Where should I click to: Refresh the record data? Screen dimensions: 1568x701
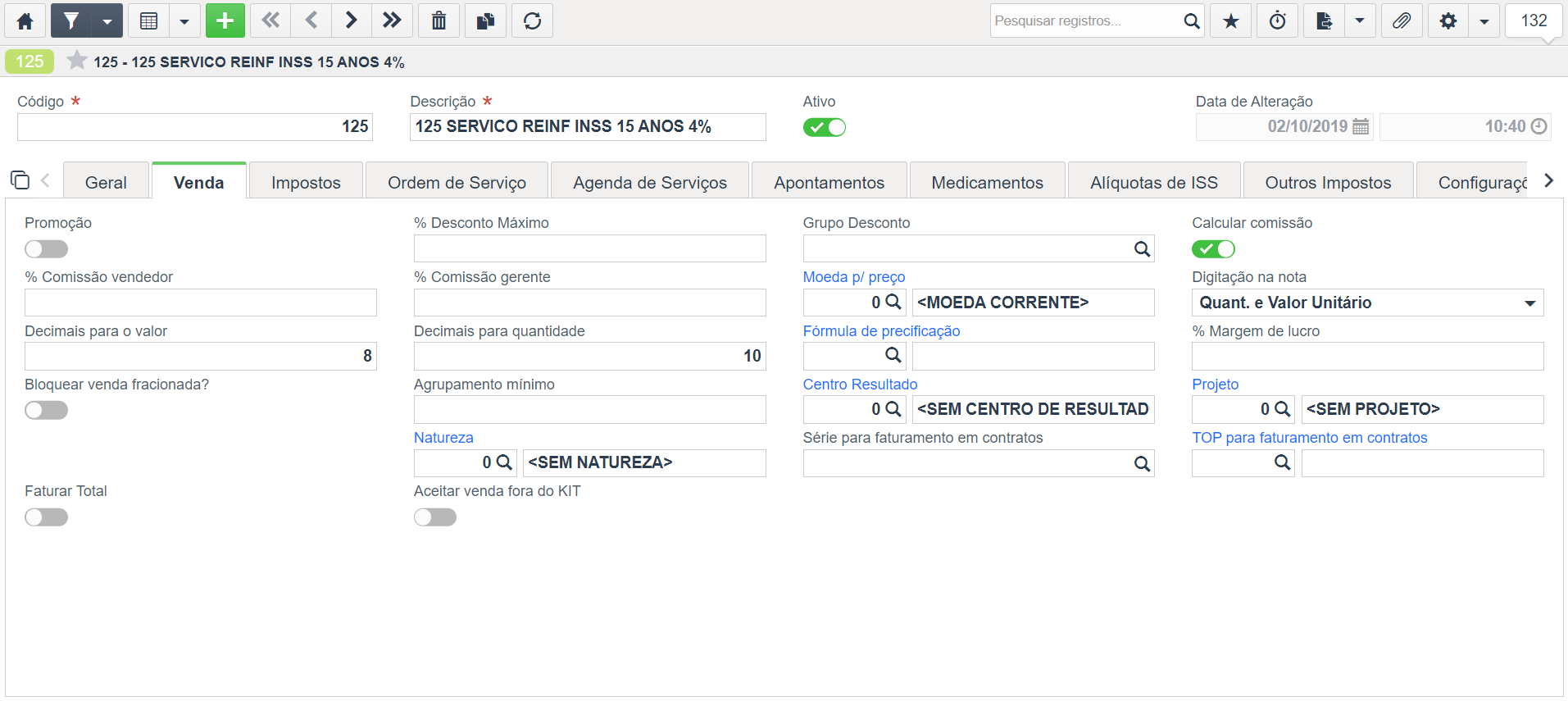(x=533, y=20)
